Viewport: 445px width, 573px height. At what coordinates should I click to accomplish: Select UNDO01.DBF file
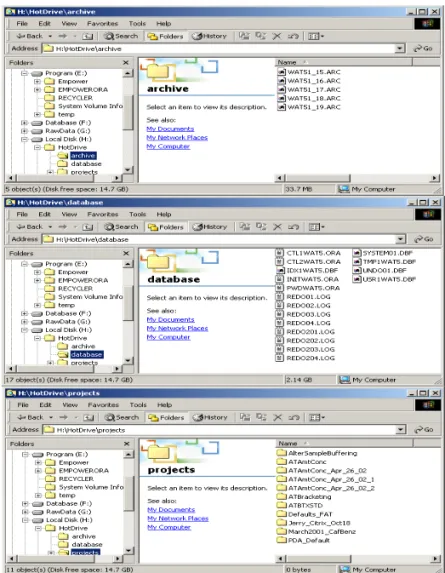point(380,270)
